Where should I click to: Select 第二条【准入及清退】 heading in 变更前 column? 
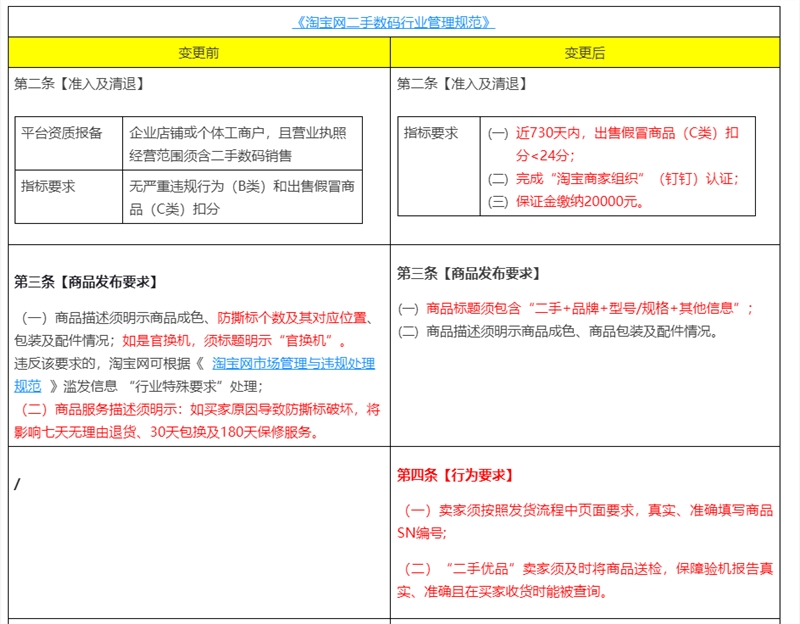[x=79, y=84]
